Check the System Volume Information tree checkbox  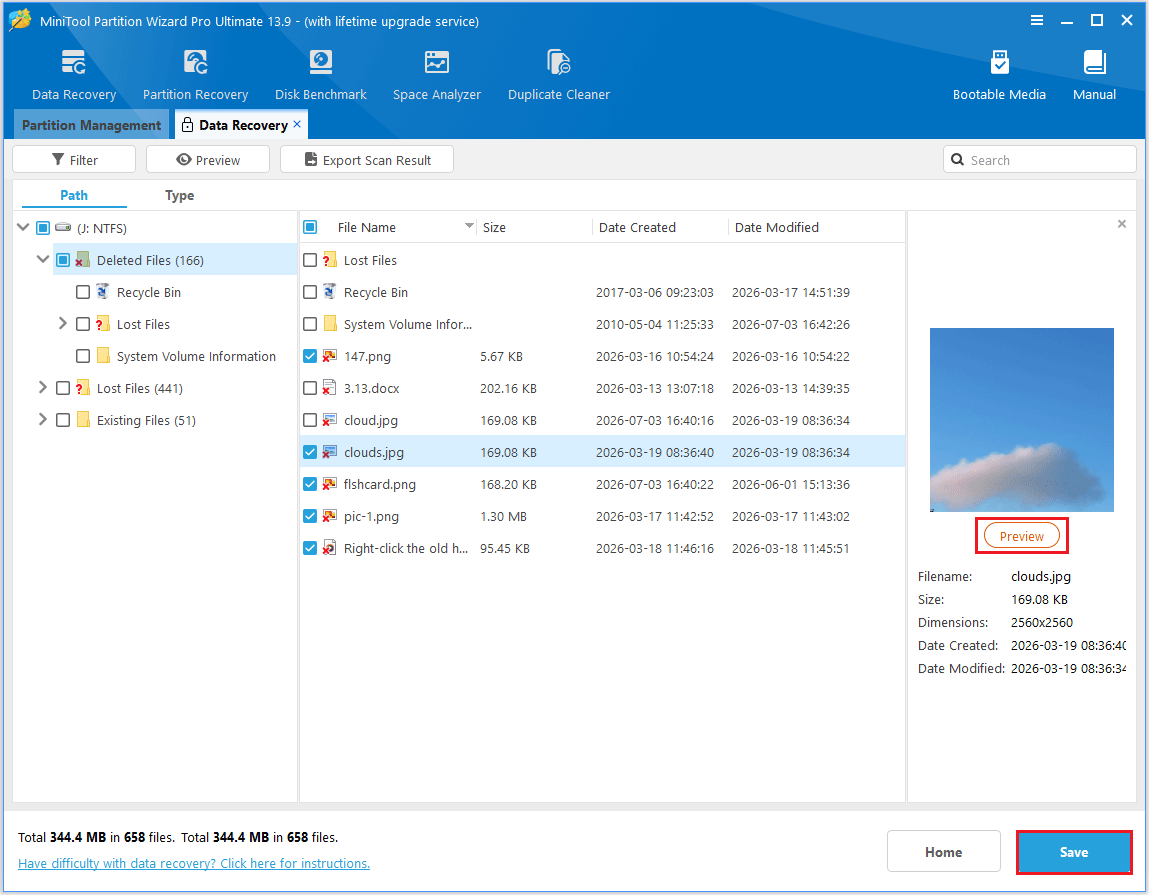[83, 356]
